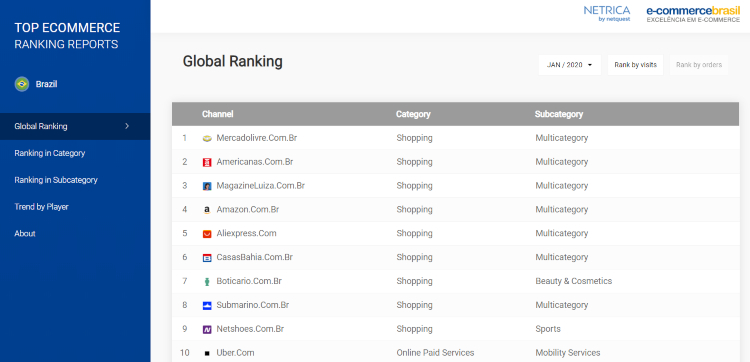Click the Brazil flag icon in sidebar
Viewport: 750px width, 362px height.
(x=22, y=84)
